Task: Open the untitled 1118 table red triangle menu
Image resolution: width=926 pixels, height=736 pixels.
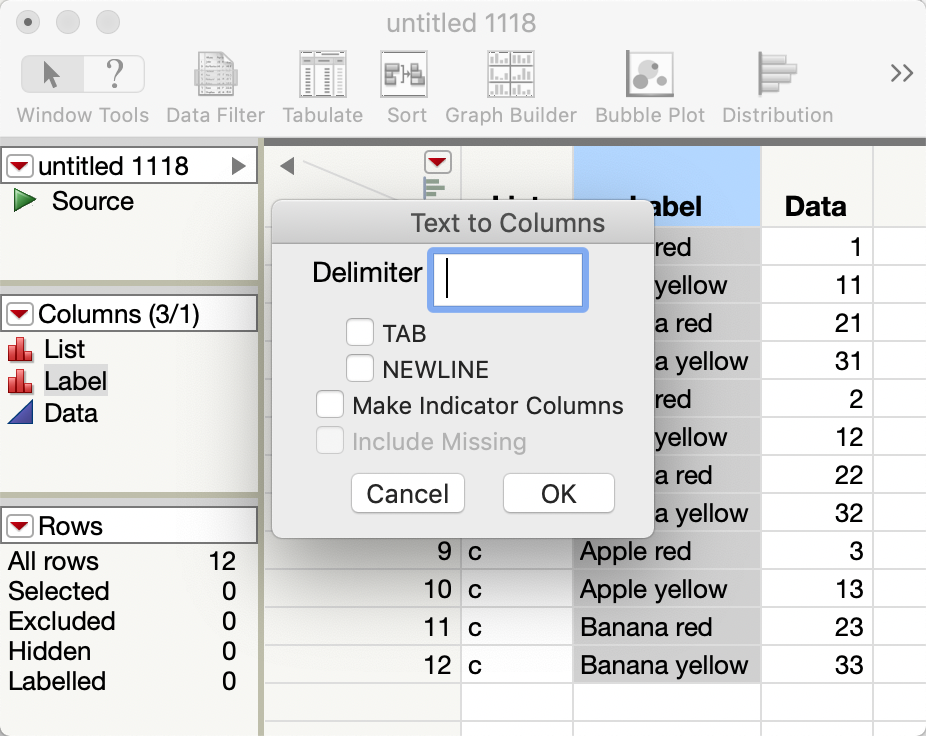Action: 19,165
